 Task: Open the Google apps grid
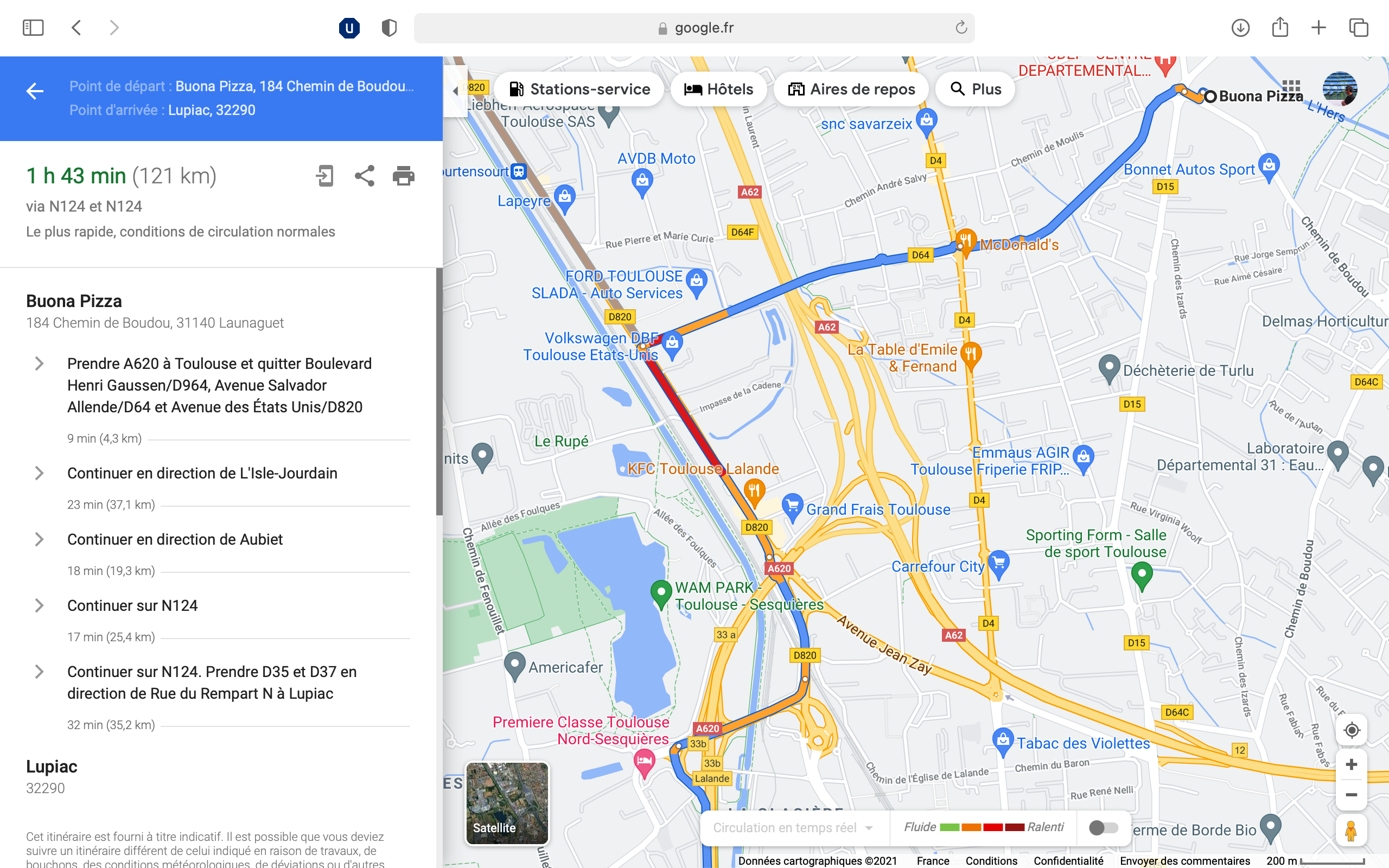point(1291,89)
